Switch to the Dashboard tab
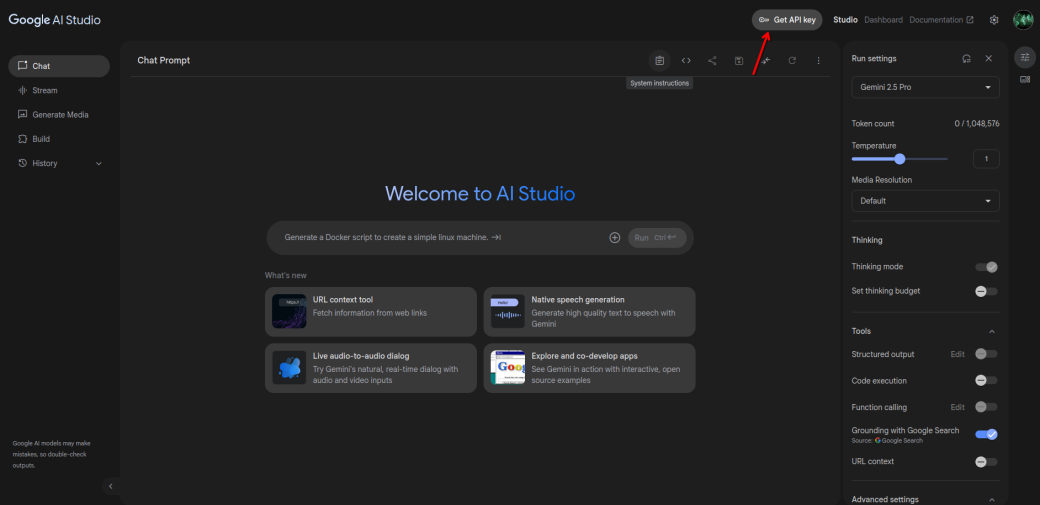 tap(883, 20)
